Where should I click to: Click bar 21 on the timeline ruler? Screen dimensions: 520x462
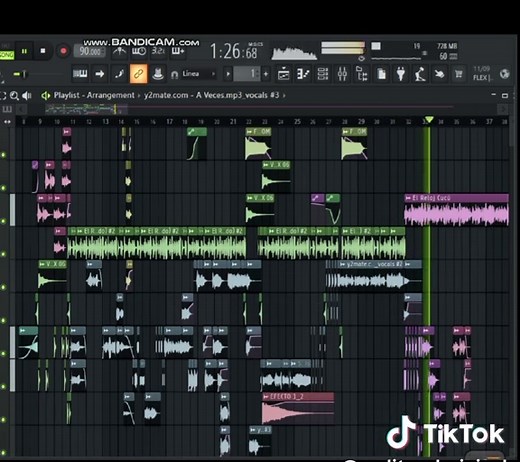[x=233, y=122]
